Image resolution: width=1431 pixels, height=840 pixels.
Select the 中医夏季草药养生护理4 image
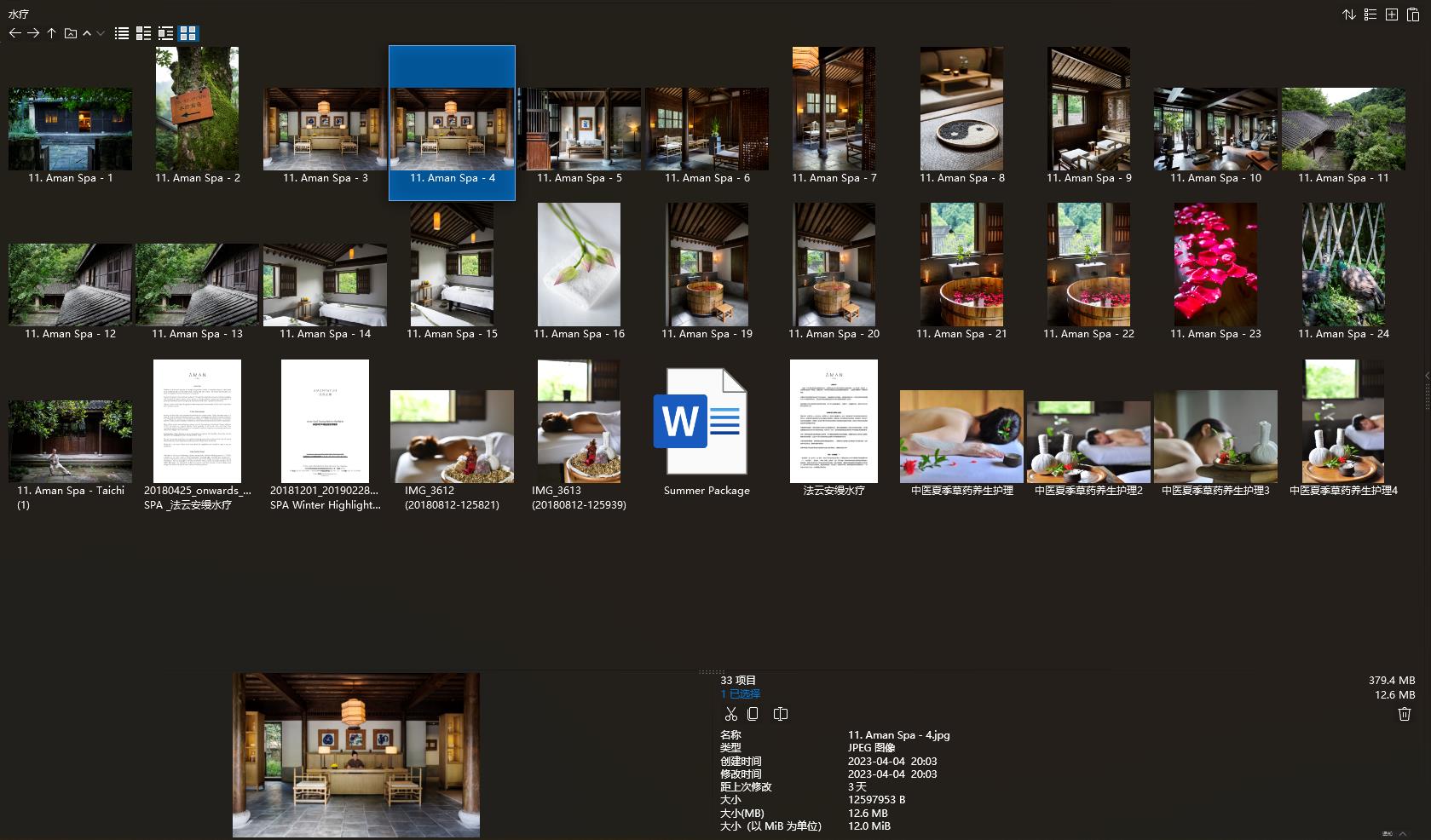(x=1343, y=421)
